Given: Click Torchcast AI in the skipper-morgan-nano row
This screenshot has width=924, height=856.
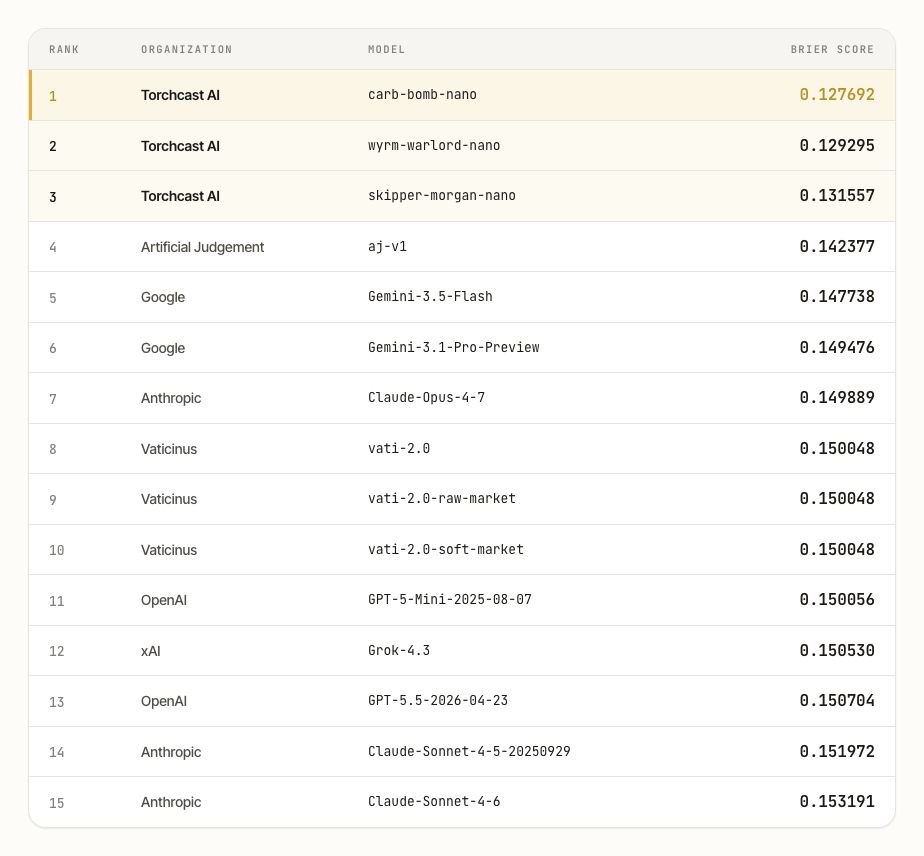Looking at the screenshot, I should click(180, 196).
